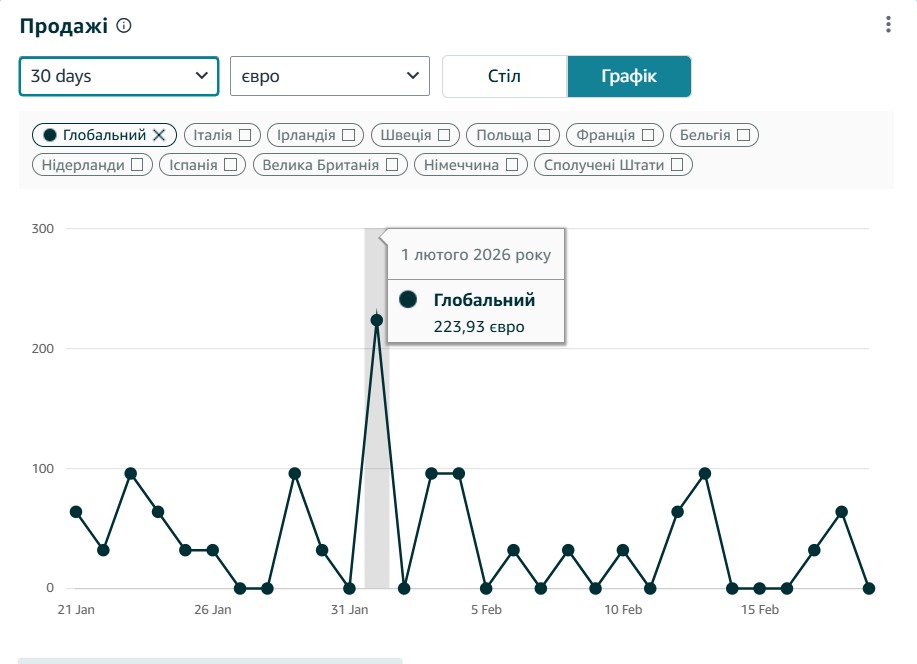The height and width of the screenshot is (664, 917).
Task: Click the 31 Jan x-axis label
Action: (x=350, y=610)
